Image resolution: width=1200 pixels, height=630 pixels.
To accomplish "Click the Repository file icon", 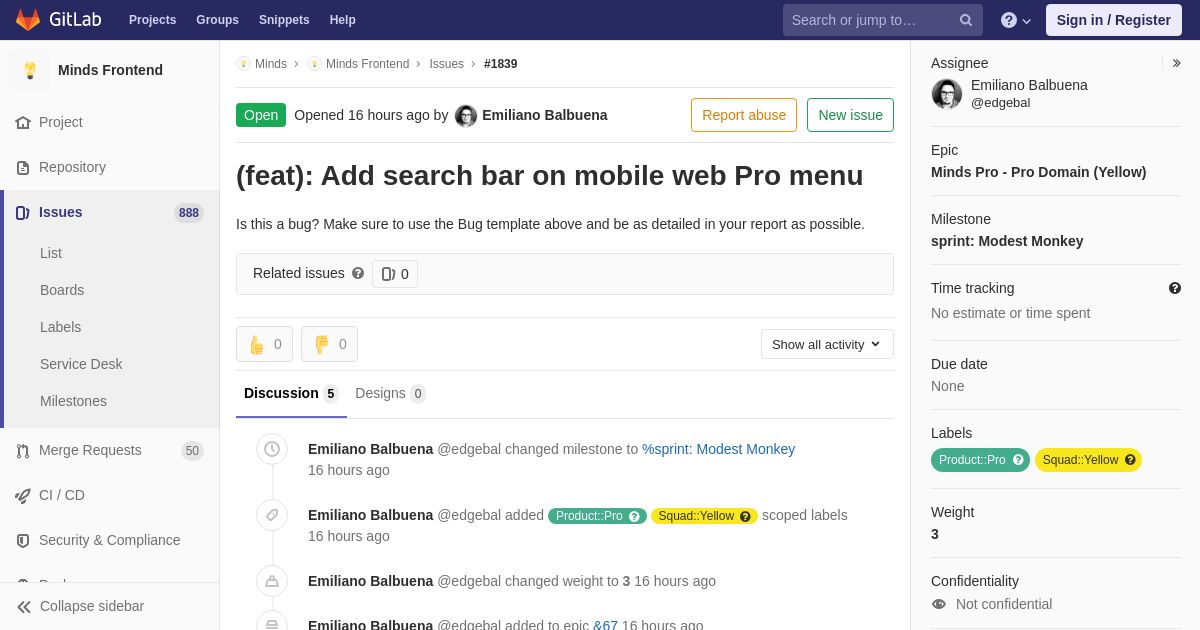I will 23,167.
